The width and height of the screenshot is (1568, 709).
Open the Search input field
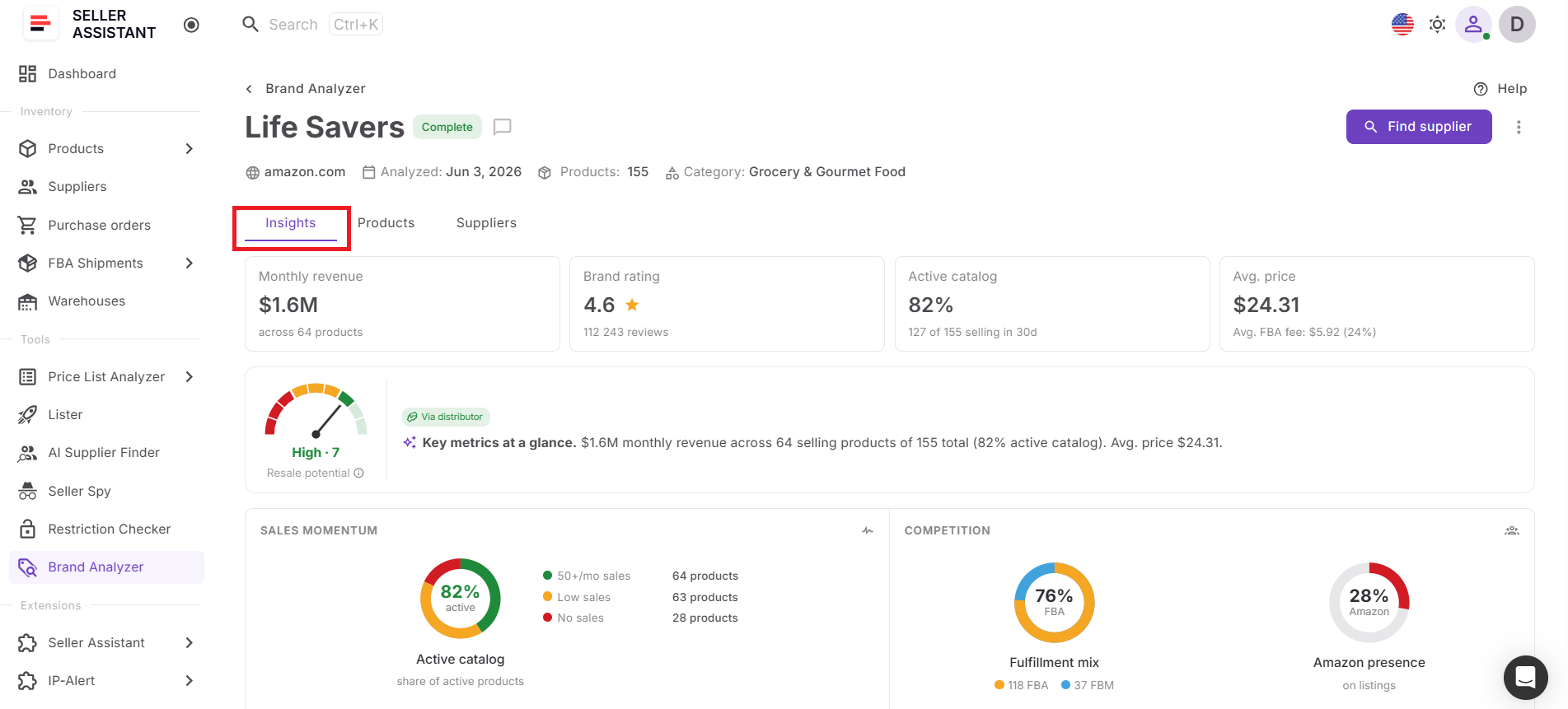coord(312,25)
